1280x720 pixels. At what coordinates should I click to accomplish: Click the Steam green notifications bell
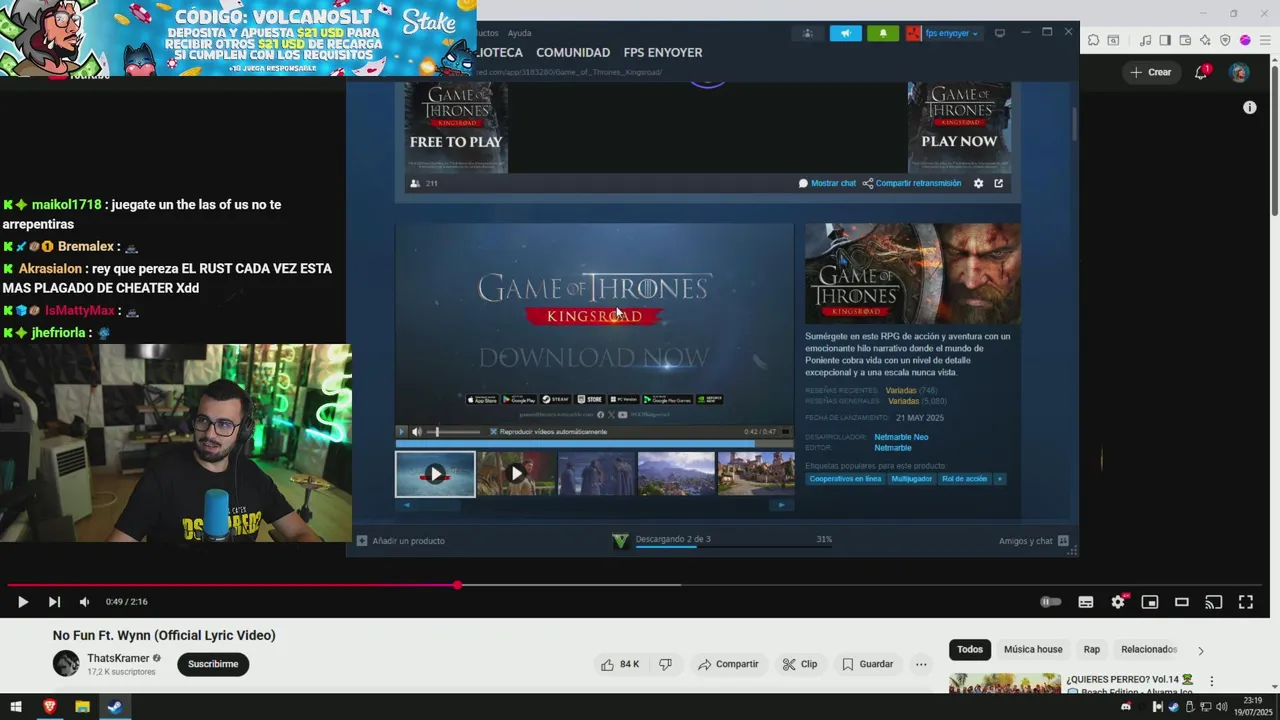(883, 33)
